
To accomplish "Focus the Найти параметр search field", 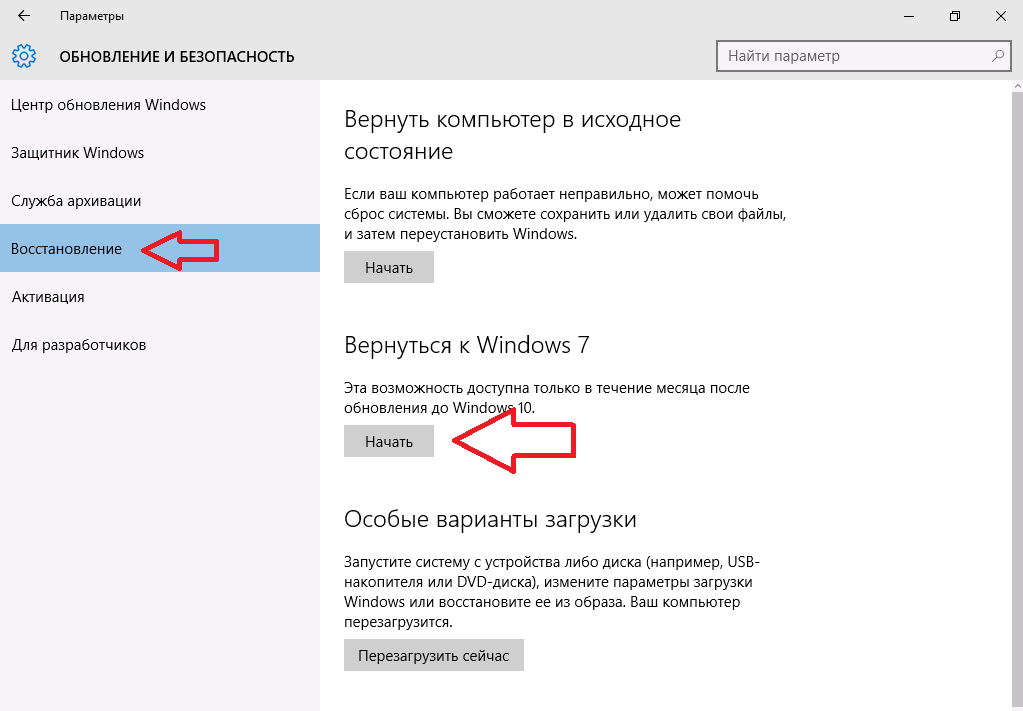I will point(864,56).
